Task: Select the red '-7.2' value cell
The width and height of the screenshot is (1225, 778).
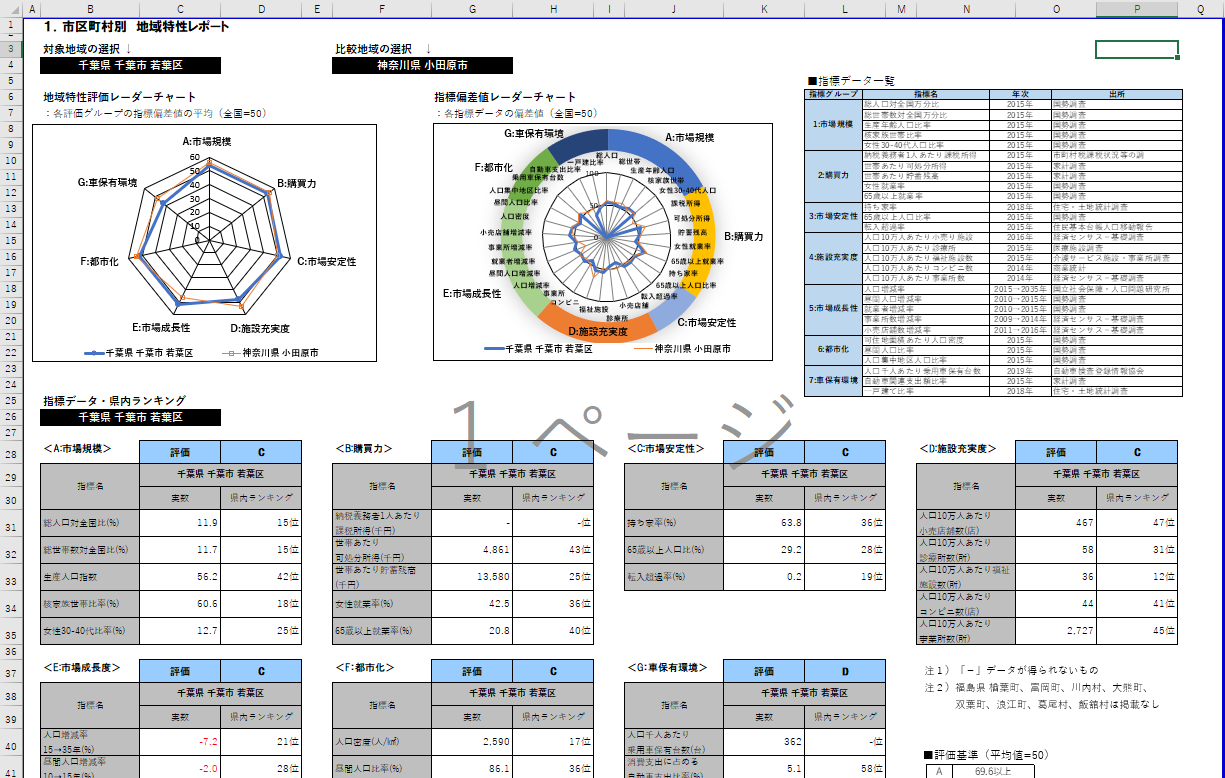Action: click(x=180, y=742)
